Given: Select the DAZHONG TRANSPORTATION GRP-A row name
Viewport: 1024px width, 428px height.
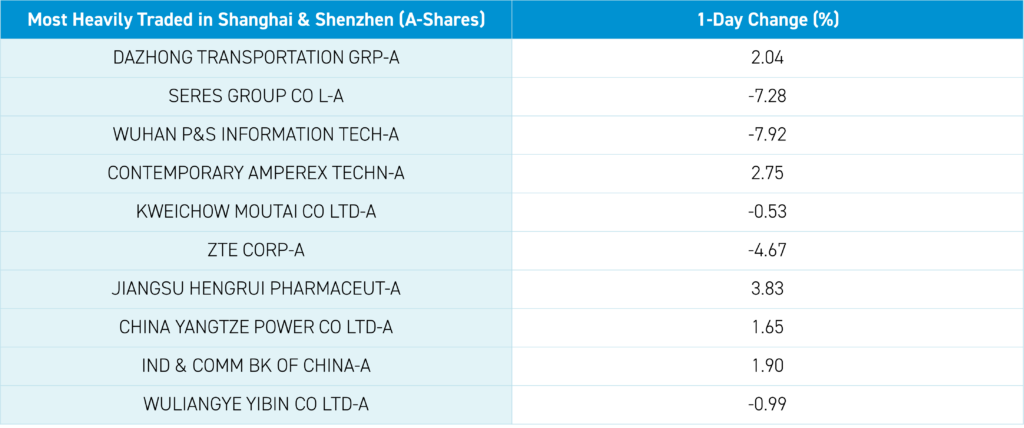Looking at the screenshot, I should tap(256, 58).
